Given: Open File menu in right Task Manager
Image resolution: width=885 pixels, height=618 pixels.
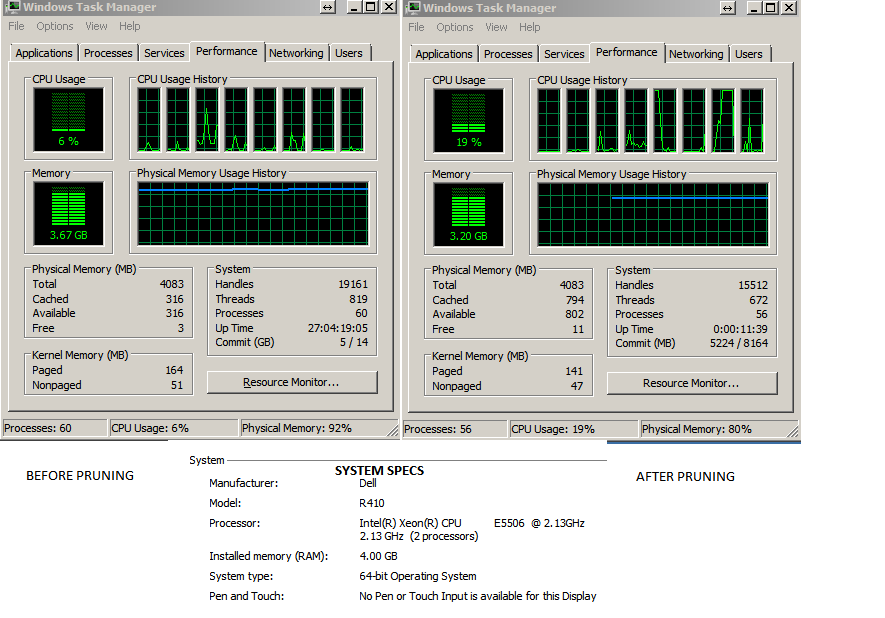Looking at the screenshot, I should (416, 27).
